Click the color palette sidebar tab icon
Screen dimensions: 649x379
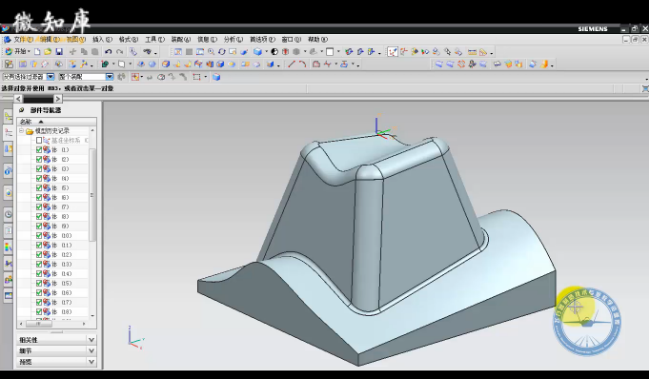8,247
